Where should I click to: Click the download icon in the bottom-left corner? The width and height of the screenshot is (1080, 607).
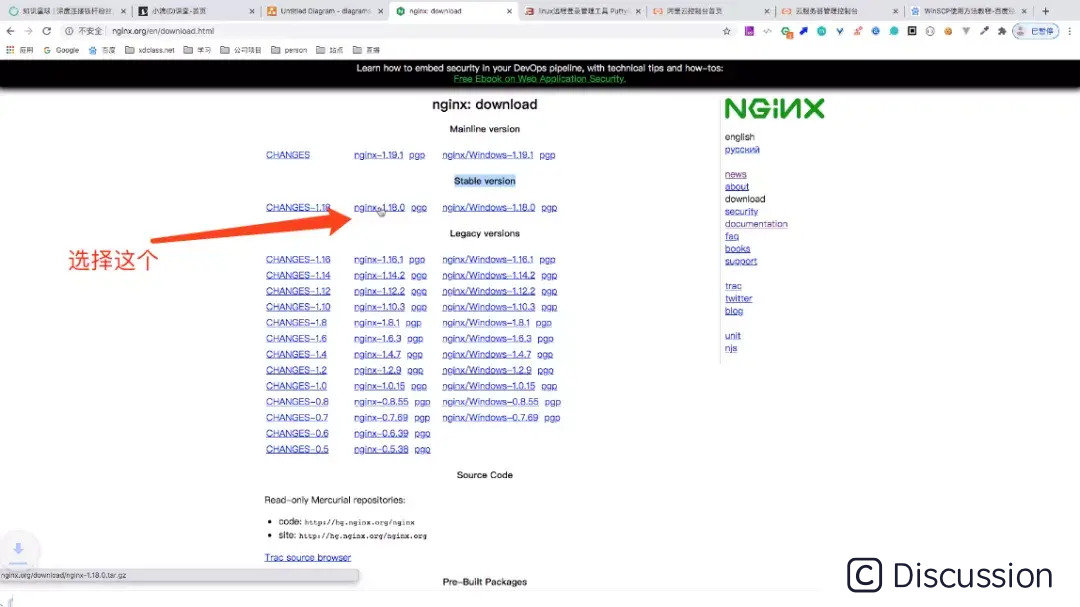19,549
